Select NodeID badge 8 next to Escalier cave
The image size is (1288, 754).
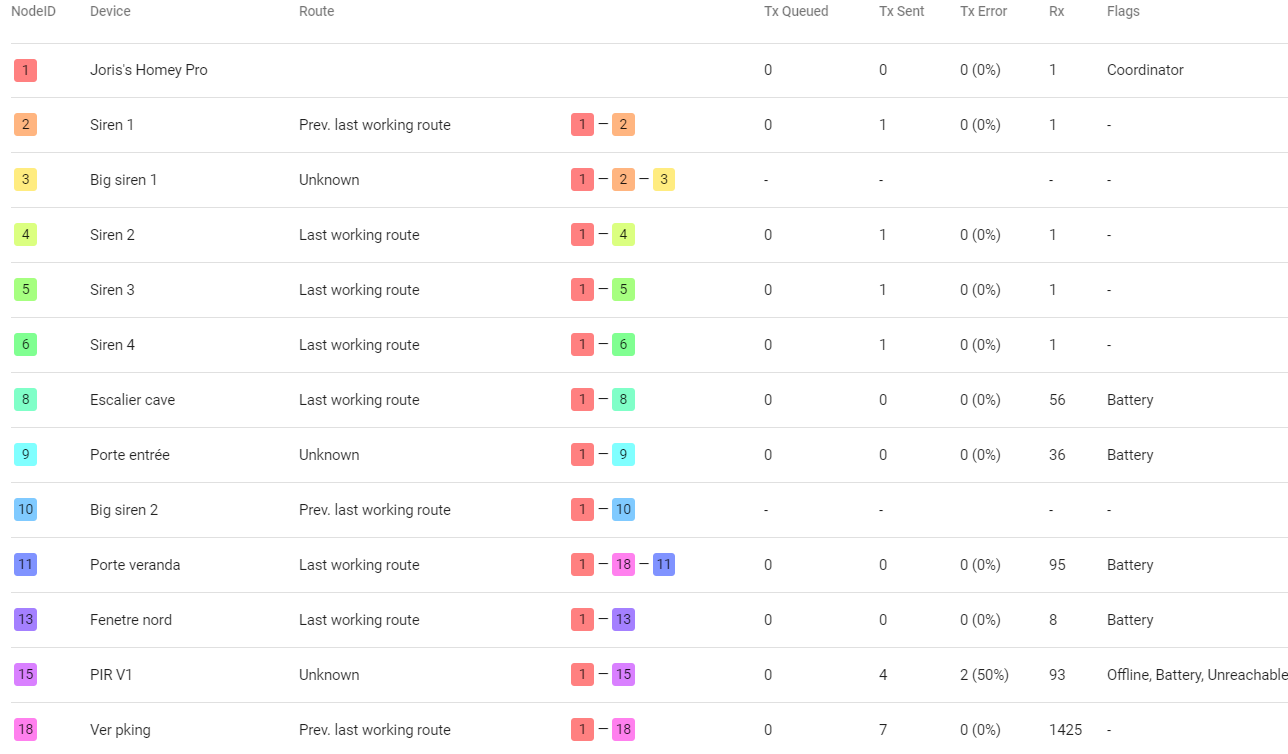point(25,400)
